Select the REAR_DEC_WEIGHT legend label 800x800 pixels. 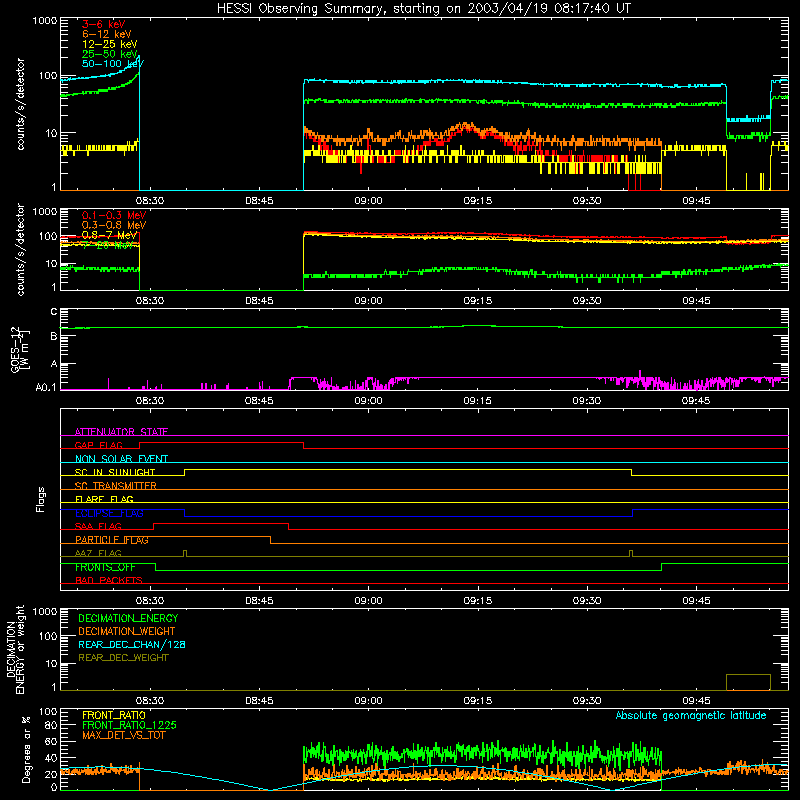pyautogui.click(x=123, y=658)
